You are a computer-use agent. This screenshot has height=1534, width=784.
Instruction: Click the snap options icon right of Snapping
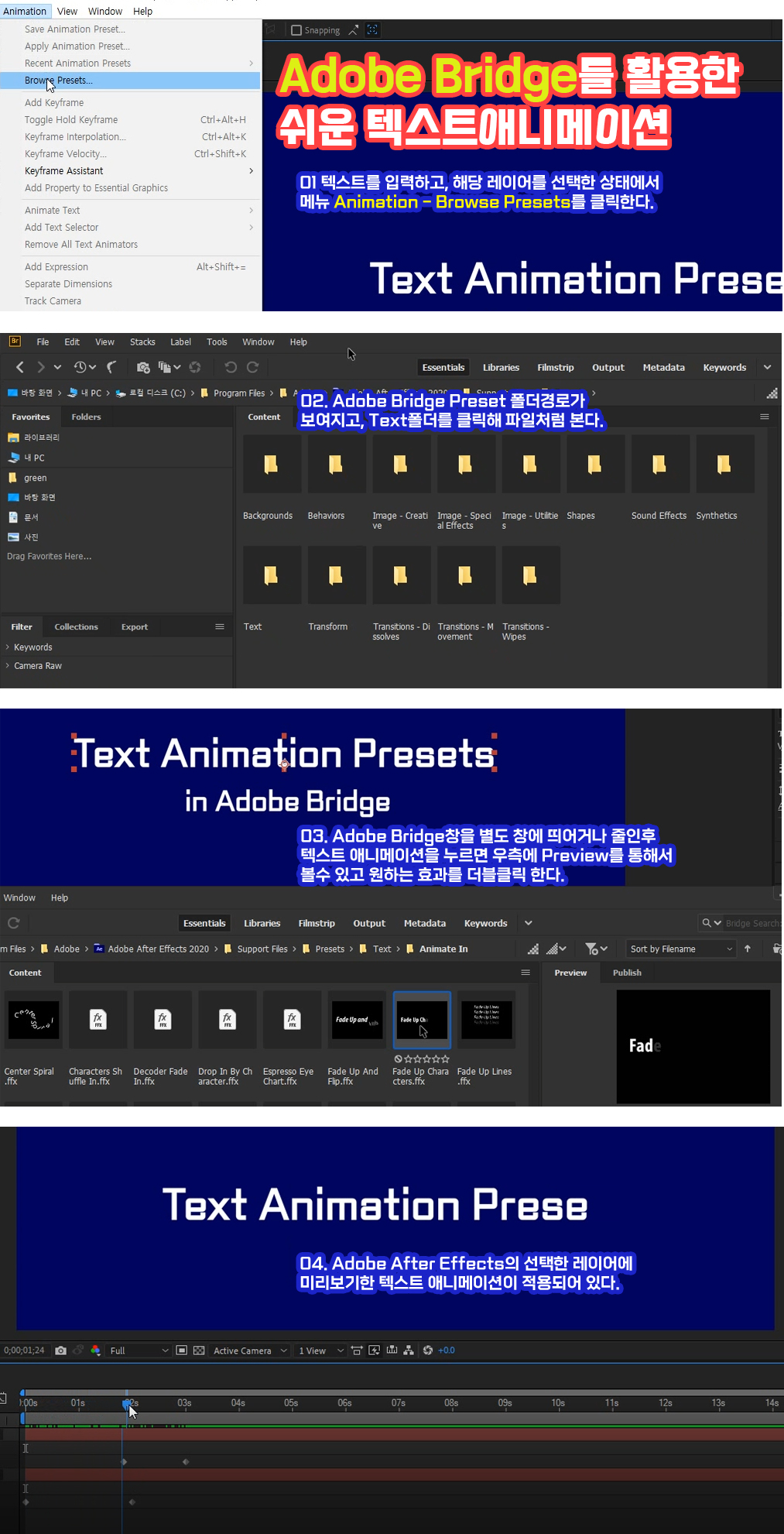[354, 30]
